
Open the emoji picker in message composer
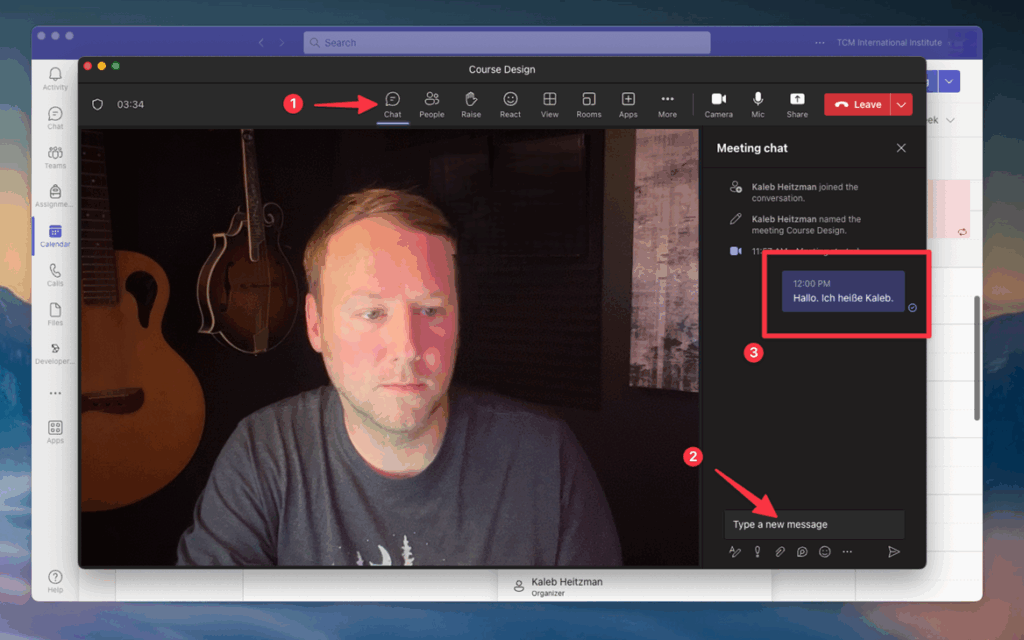(825, 552)
